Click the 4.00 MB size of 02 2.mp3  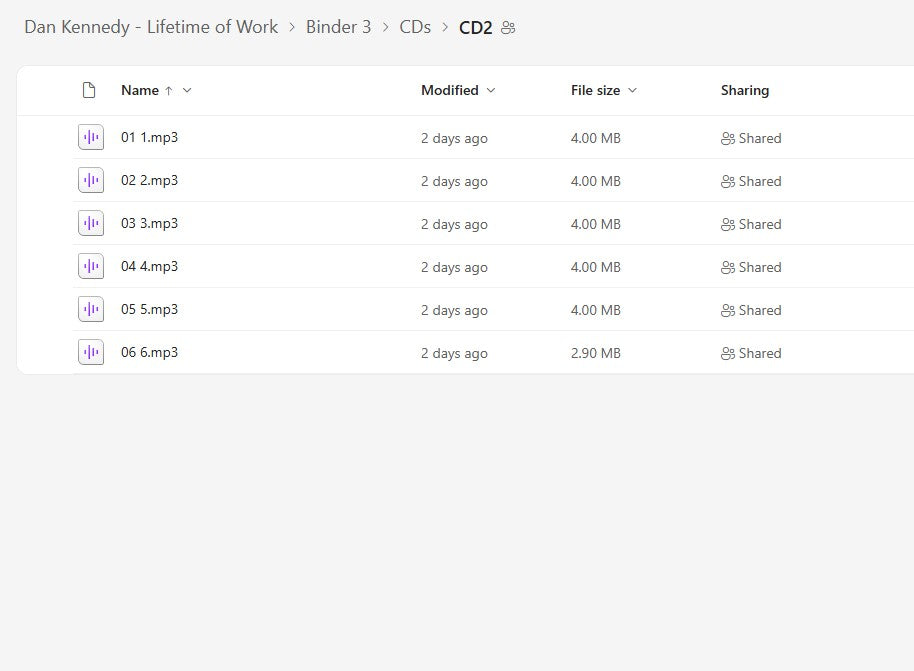point(596,182)
